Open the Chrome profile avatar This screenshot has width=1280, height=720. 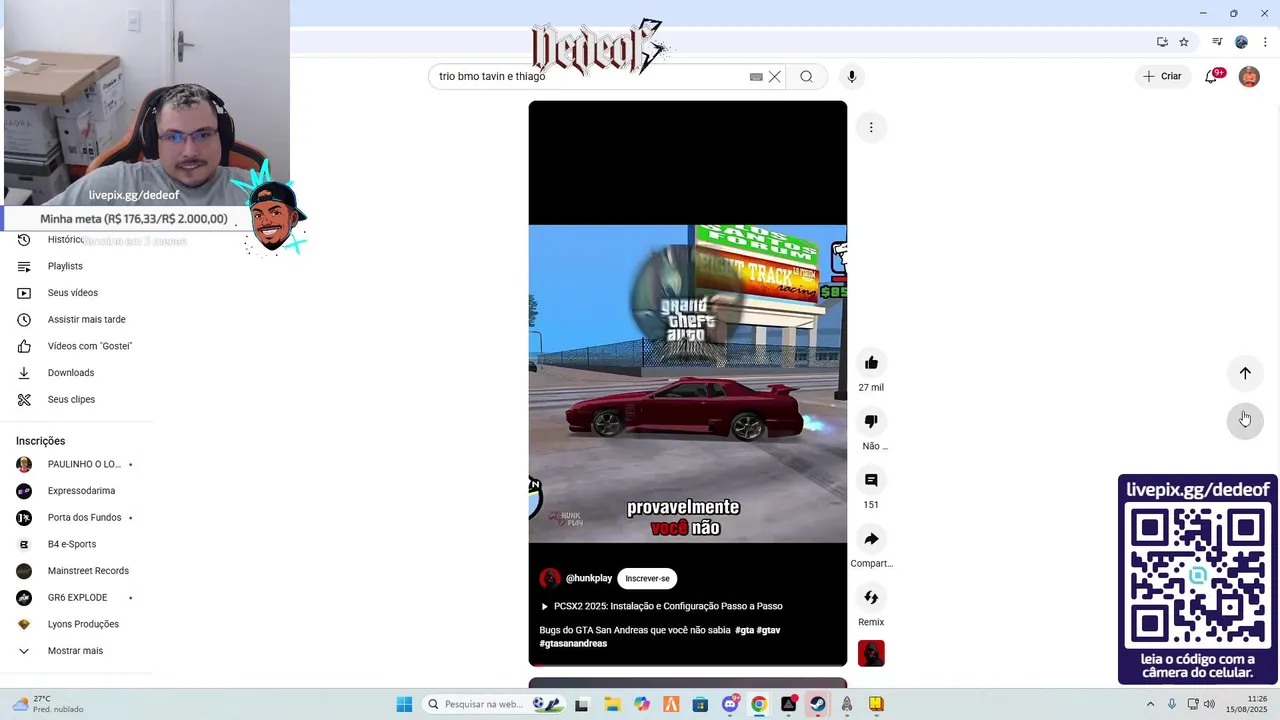(x=1241, y=42)
